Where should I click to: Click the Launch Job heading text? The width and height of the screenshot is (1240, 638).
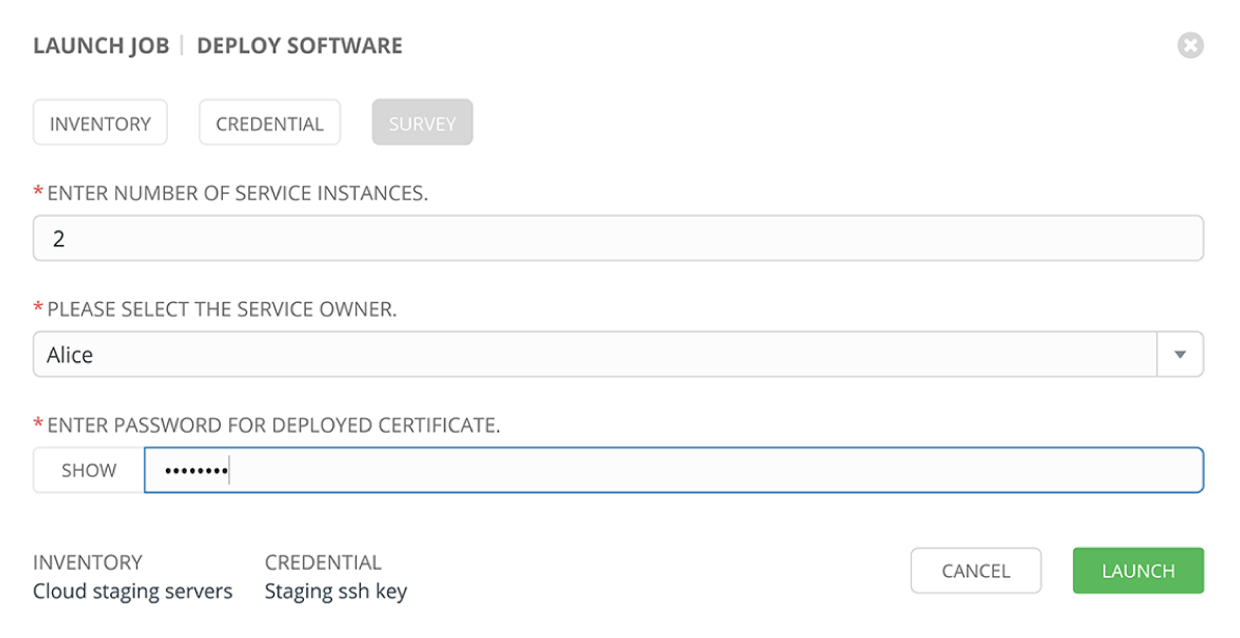coord(101,46)
